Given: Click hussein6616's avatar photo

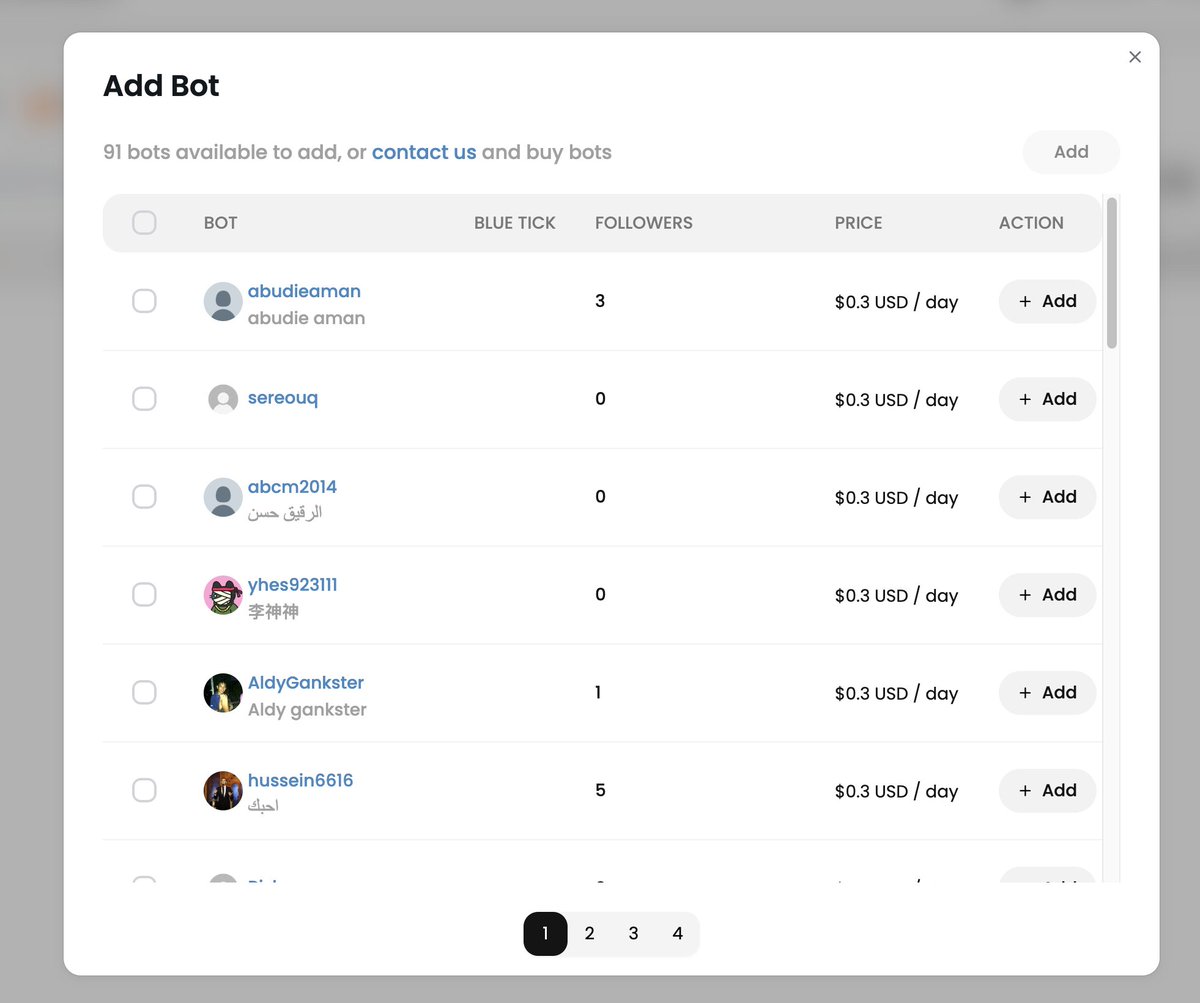Looking at the screenshot, I should (x=222, y=790).
